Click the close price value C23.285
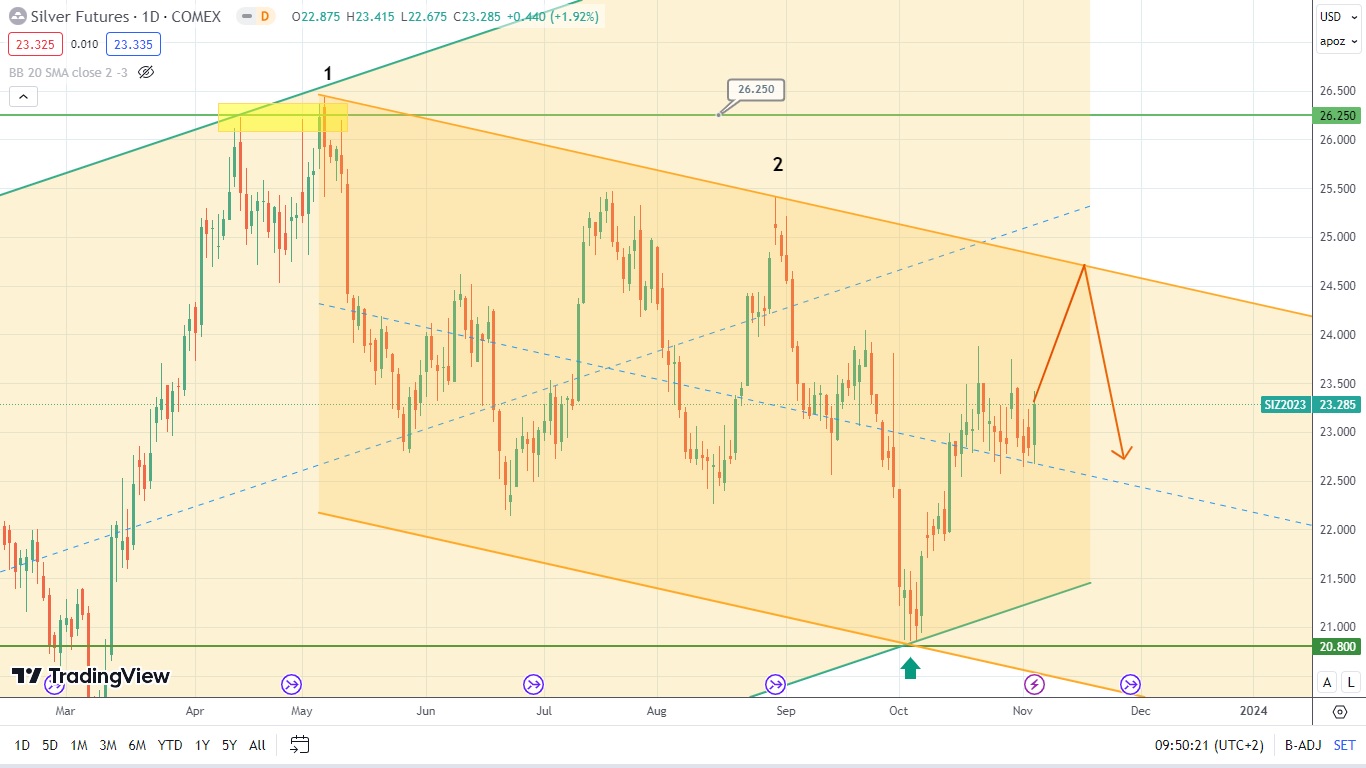 pyautogui.click(x=477, y=17)
